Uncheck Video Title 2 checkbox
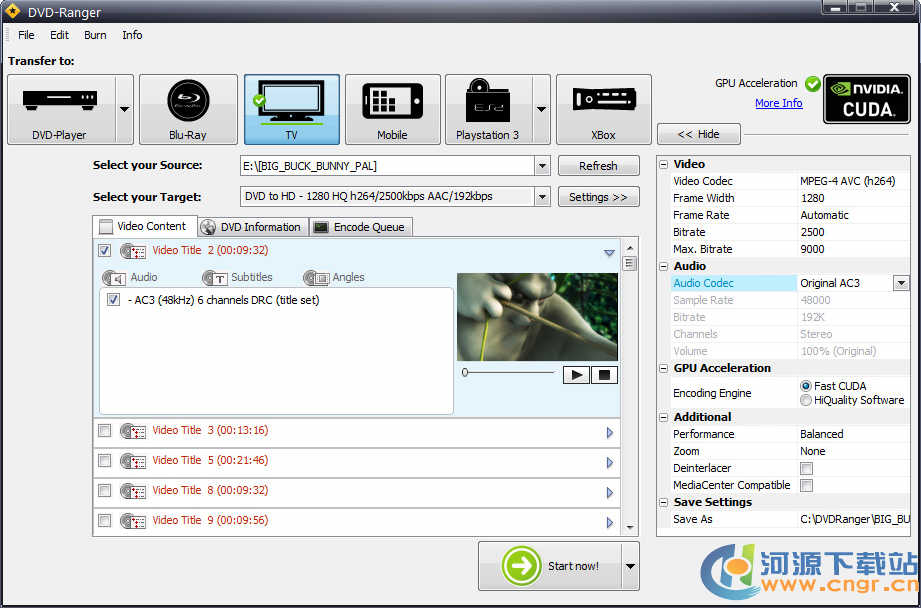The width and height of the screenshot is (921, 608). coord(105,251)
